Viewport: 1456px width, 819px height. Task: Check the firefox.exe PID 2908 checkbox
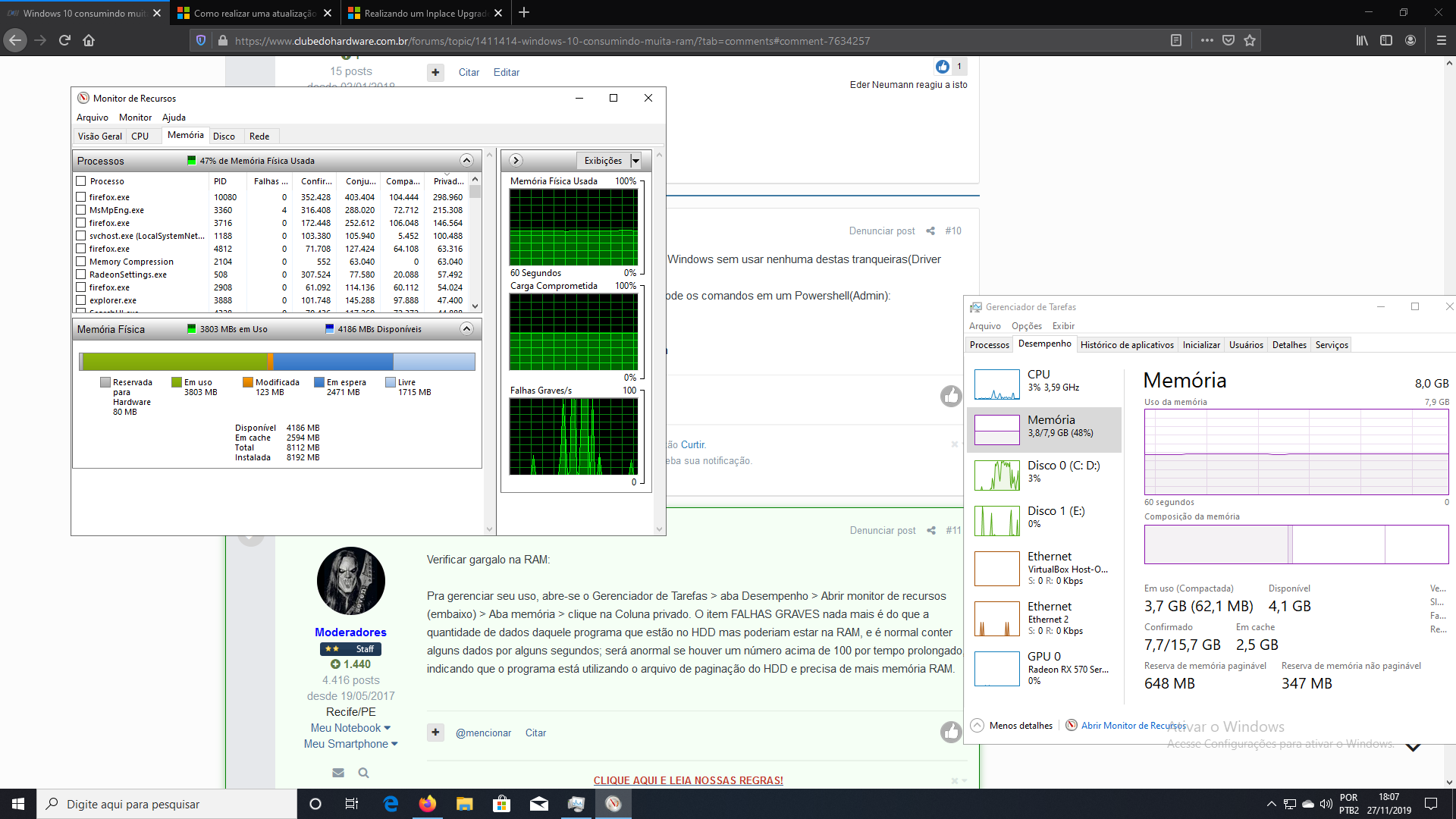pos(80,287)
